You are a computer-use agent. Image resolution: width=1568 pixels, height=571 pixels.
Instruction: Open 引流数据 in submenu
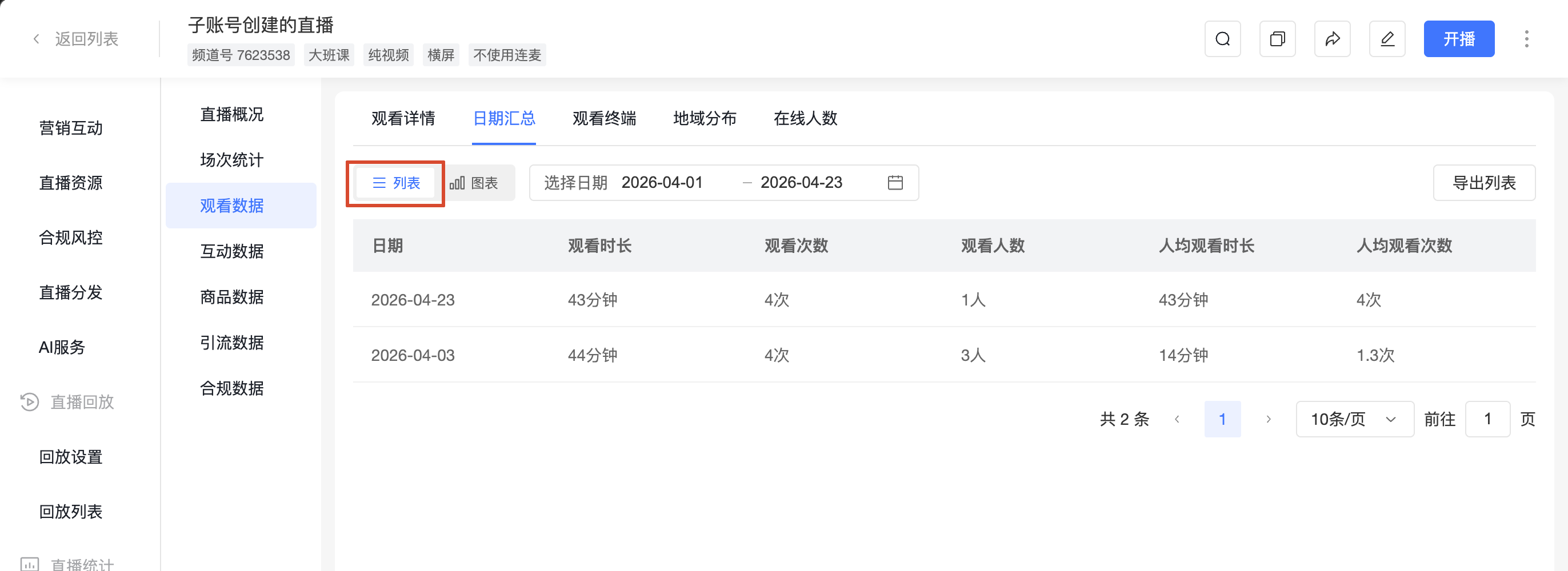point(232,343)
